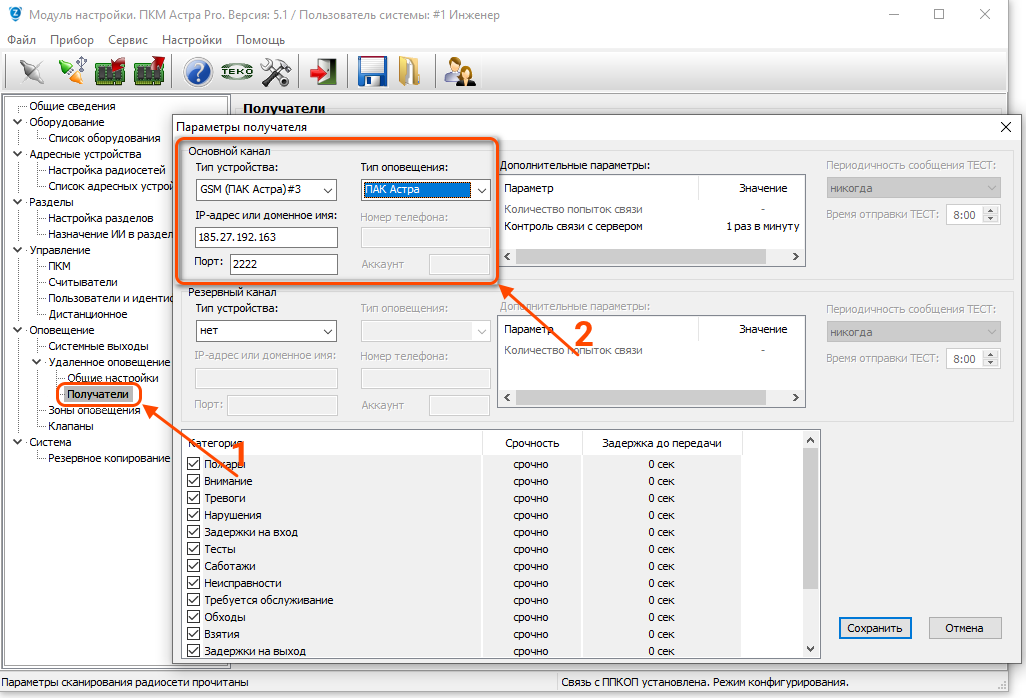Open the Прибор menu
Image resolution: width=1026 pixels, height=698 pixels.
pyautogui.click(x=71, y=40)
